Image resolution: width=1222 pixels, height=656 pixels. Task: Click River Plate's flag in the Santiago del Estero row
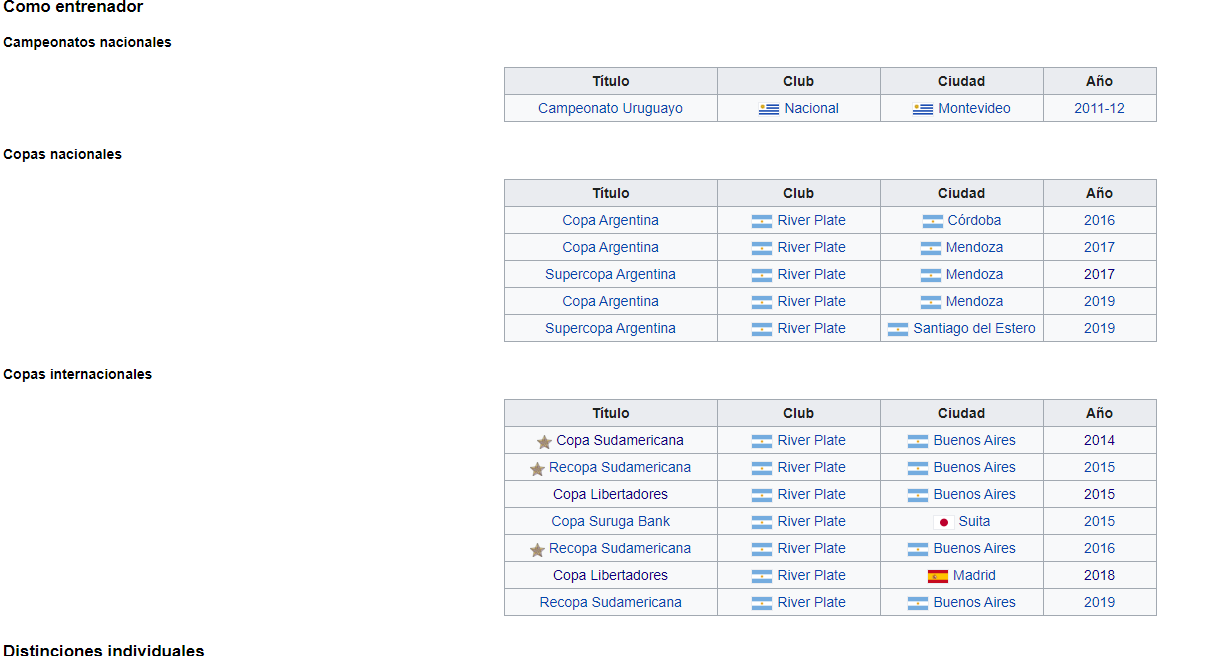pyautogui.click(x=762, y=329)
